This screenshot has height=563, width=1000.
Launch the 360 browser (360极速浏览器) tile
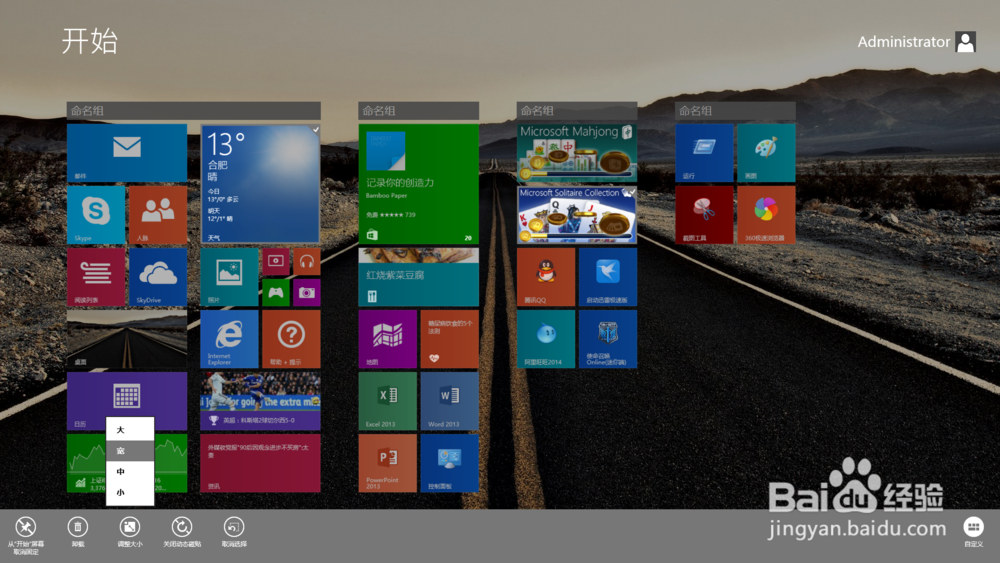point(766,215)
